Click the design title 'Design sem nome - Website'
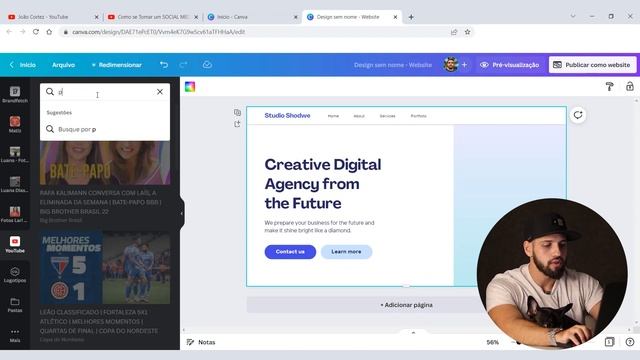This screenshot has height=360, width=640. coord(393,65)
